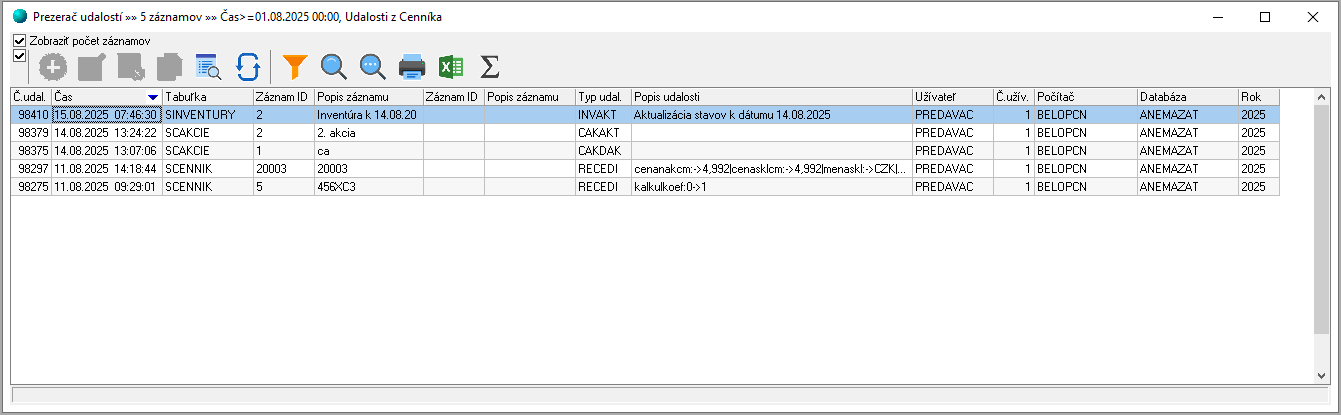The height and width of the screenshot is (415, 1341).
Task: Export the records to Excel
Action: pyautogui.click(x=451, y=67)
